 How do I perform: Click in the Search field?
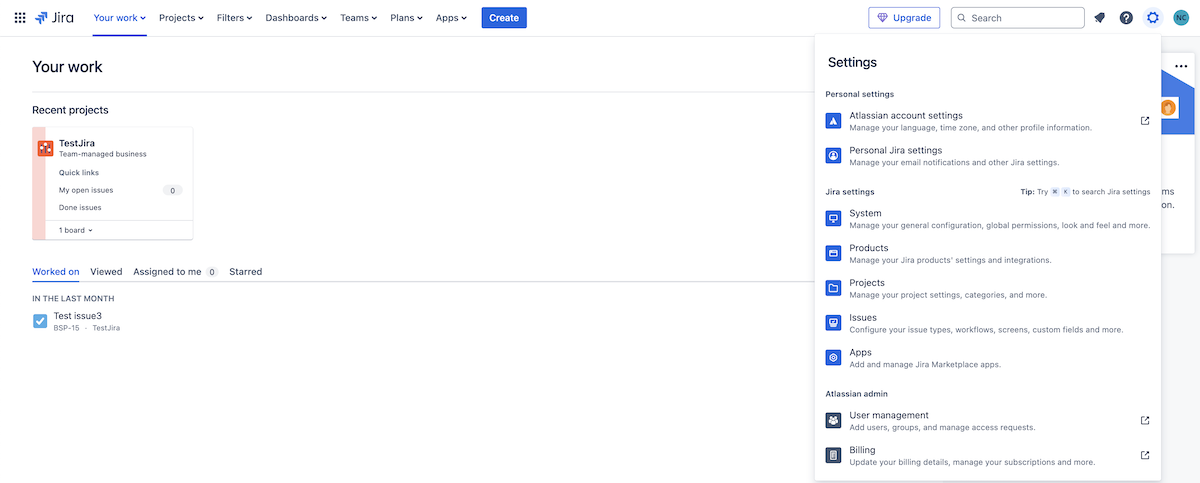pos(1018,18)
